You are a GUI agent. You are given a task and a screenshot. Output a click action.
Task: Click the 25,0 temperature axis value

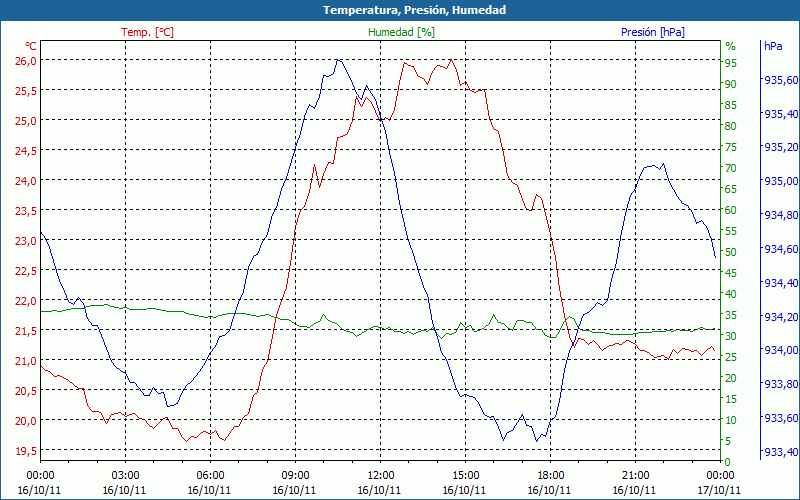tap(26, 121)
